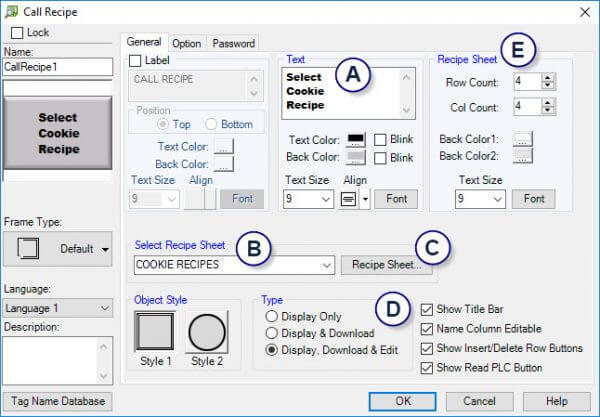Image resolution: width=600 pixels, height=417 pixels.
Task: Enable the Lock checkbox
Action: [16, 32]
